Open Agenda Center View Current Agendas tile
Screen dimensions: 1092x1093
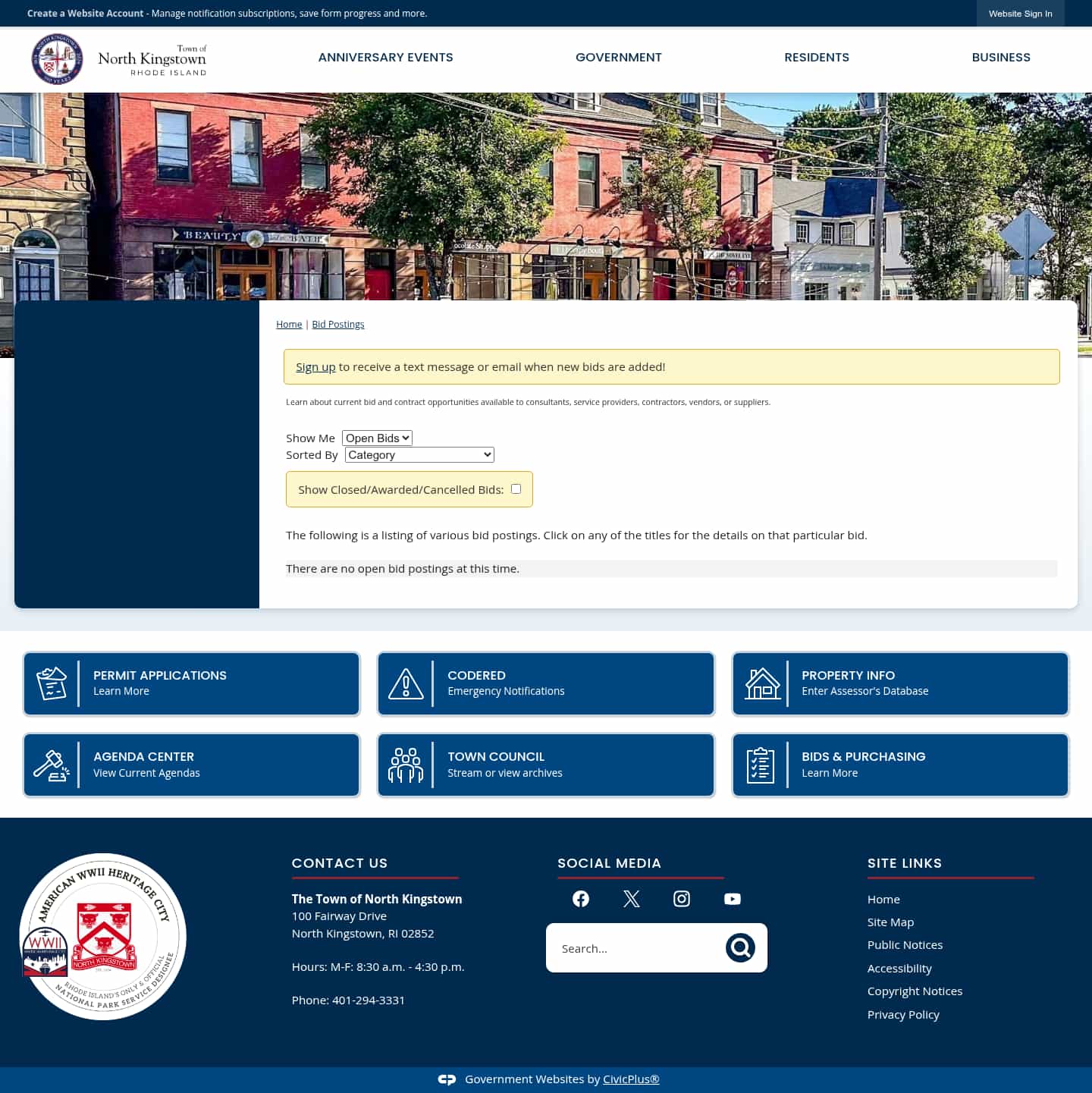tap(191, 765)
